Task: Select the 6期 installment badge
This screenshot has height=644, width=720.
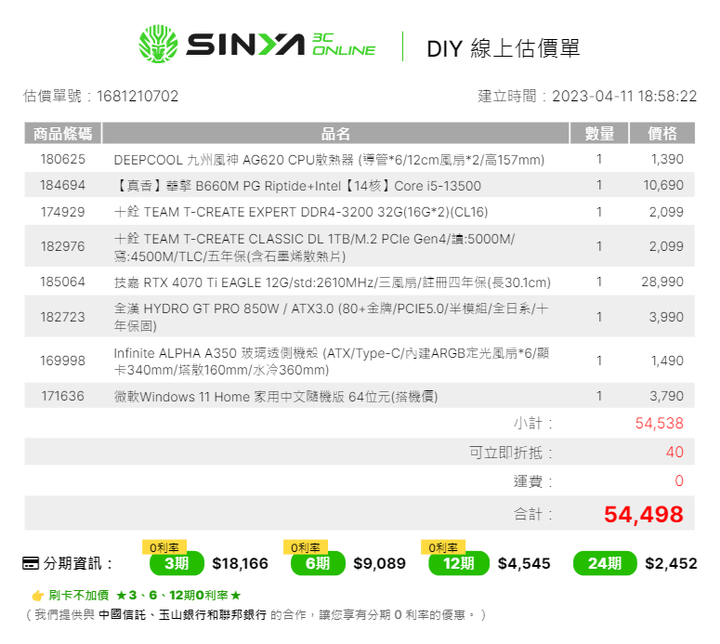Action: pyautogui.click(x=318, y=563)
